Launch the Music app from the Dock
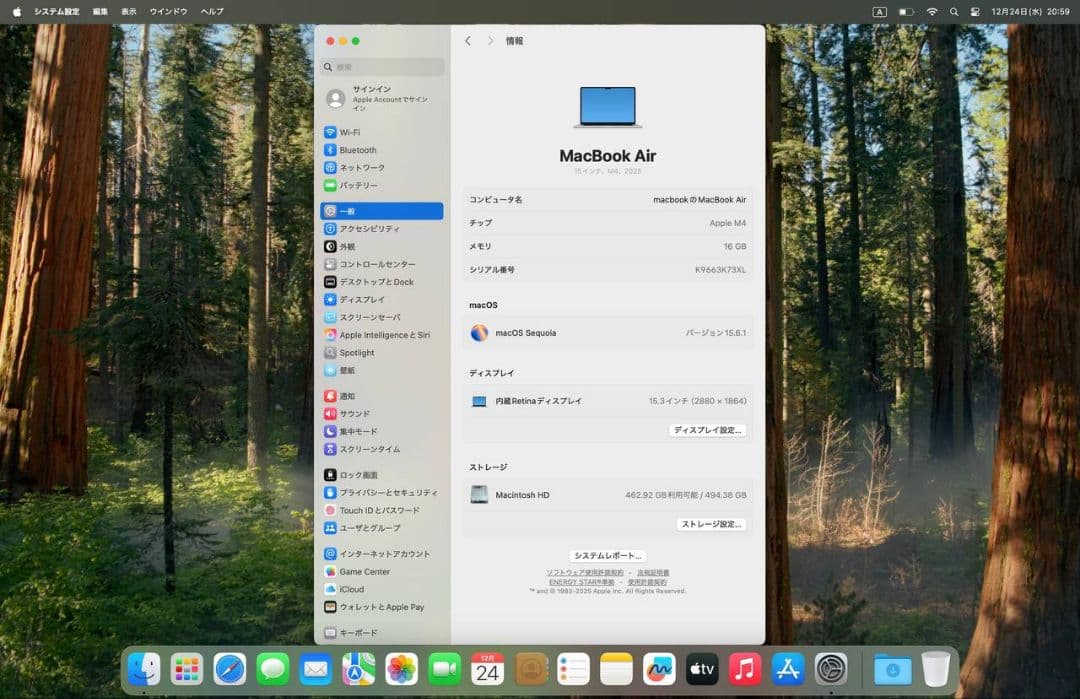Screen dimensions: 1080x699 (745, 670)
